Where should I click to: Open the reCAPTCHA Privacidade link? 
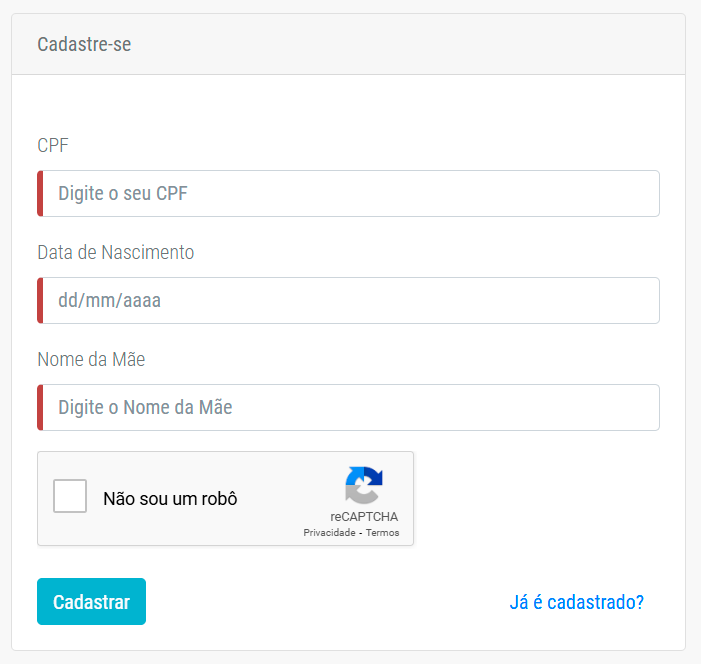329,533
